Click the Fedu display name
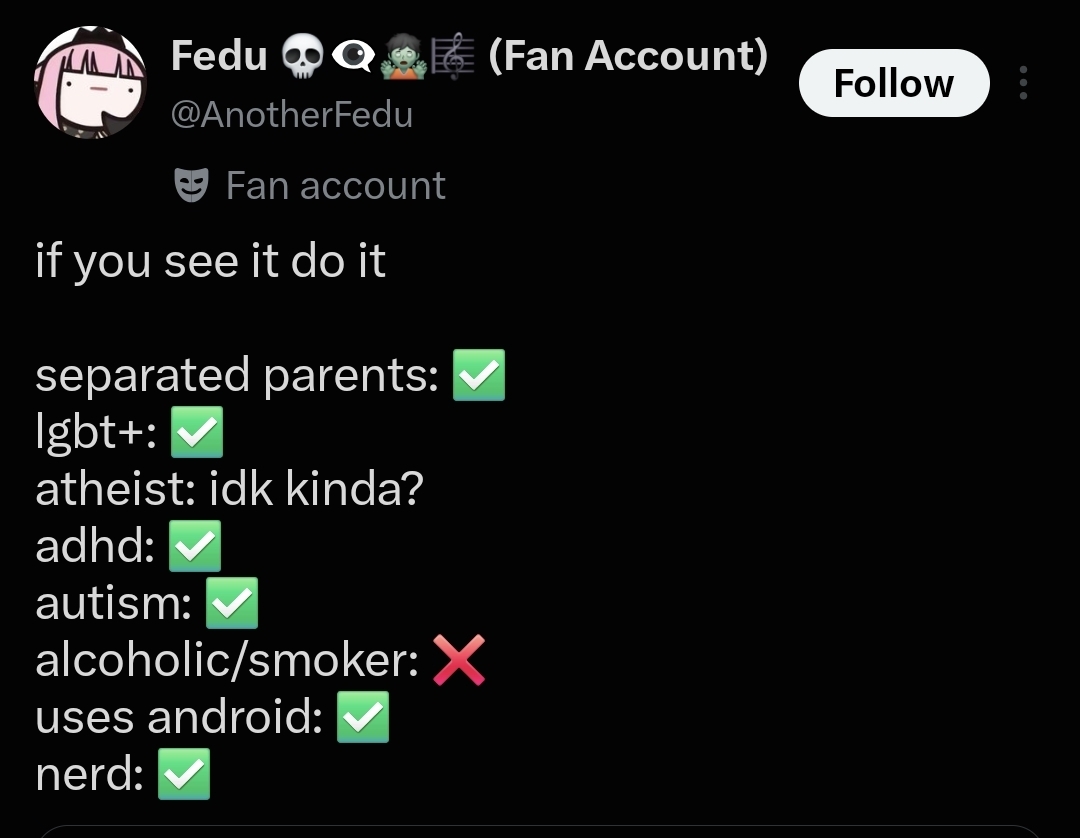Image resolution: width=1080 pixels, height=838 pixels. 219,55
